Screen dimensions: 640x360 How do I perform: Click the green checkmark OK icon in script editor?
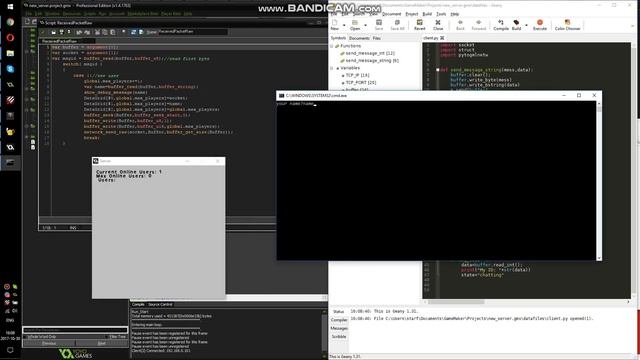tap(43, 32)
